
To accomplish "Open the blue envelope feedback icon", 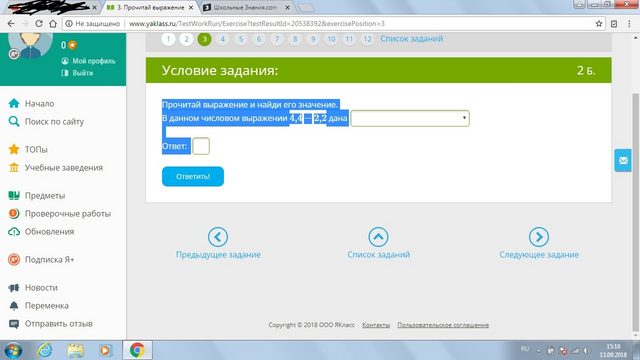I will tap(623, 160).
